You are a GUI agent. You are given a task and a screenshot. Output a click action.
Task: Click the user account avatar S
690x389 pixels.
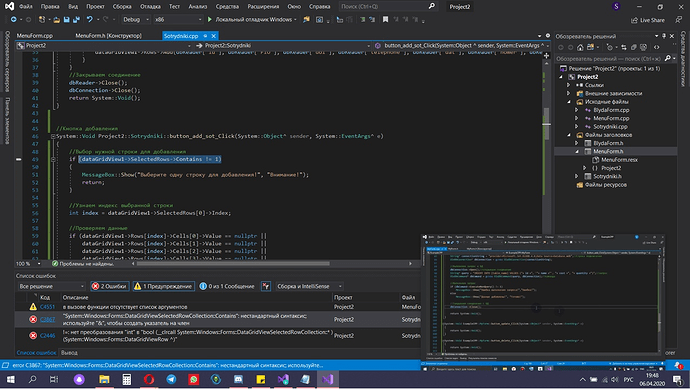pos(616,6)
